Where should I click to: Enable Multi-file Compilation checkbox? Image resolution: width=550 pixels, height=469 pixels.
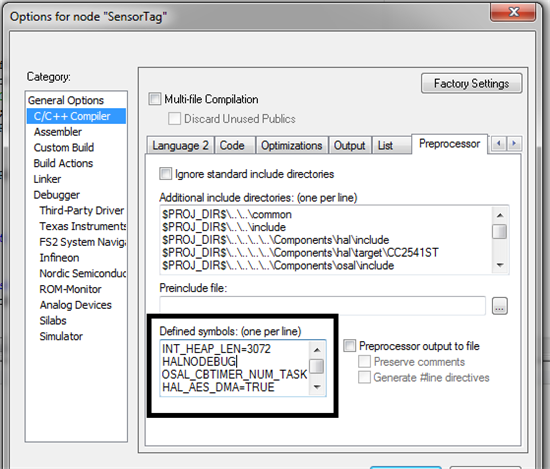[x=155, y=99]
